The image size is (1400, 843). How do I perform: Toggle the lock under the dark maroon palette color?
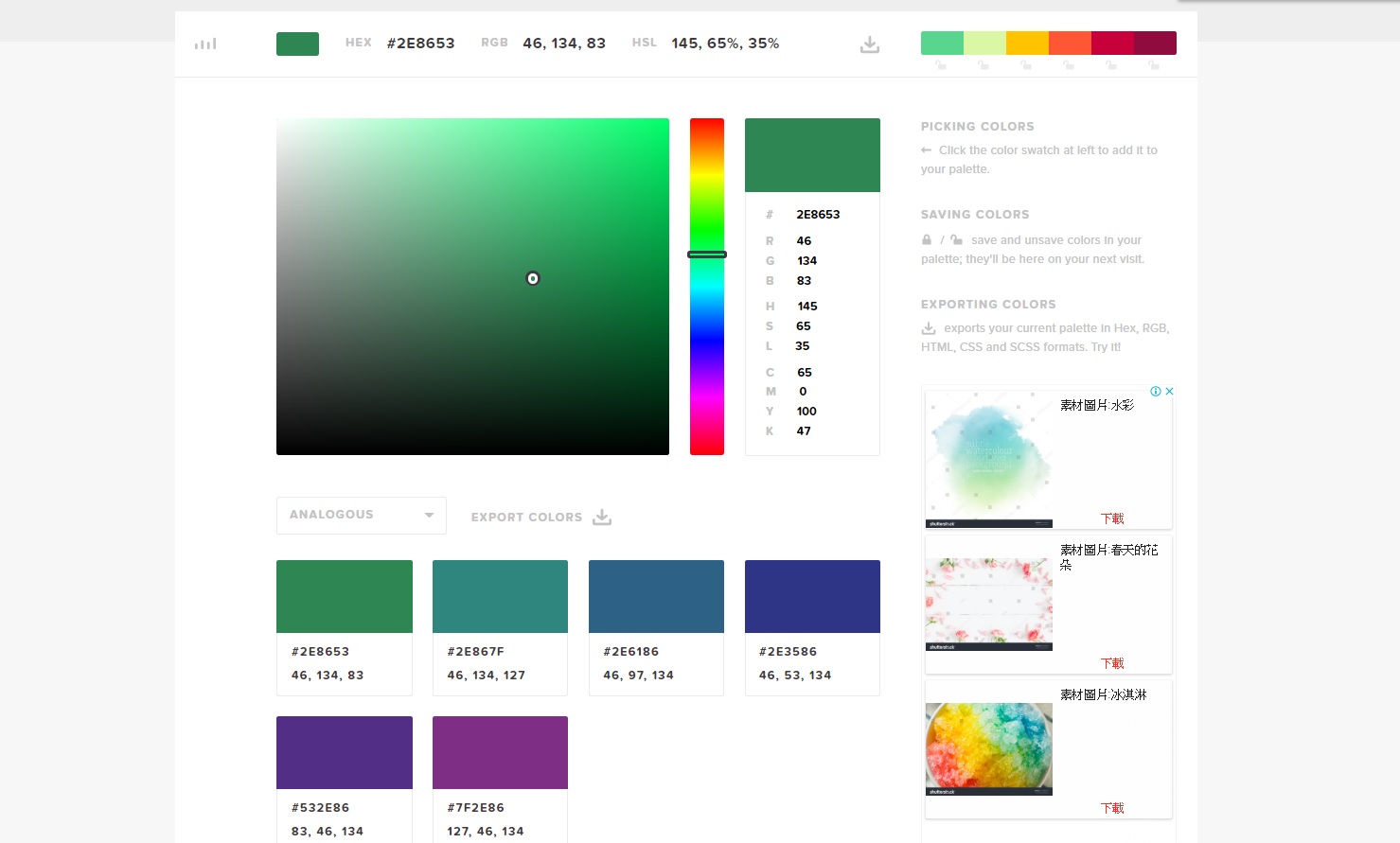1154,65
